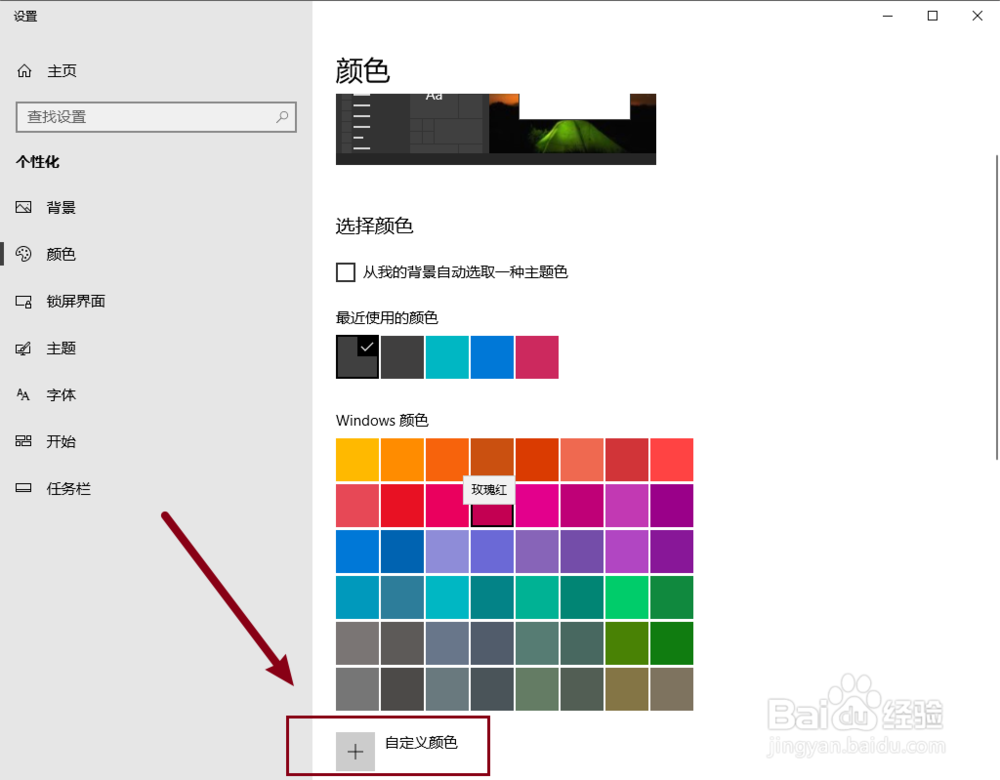Choose the bright magenta Windows color swatch

click(x=537, y=505)
